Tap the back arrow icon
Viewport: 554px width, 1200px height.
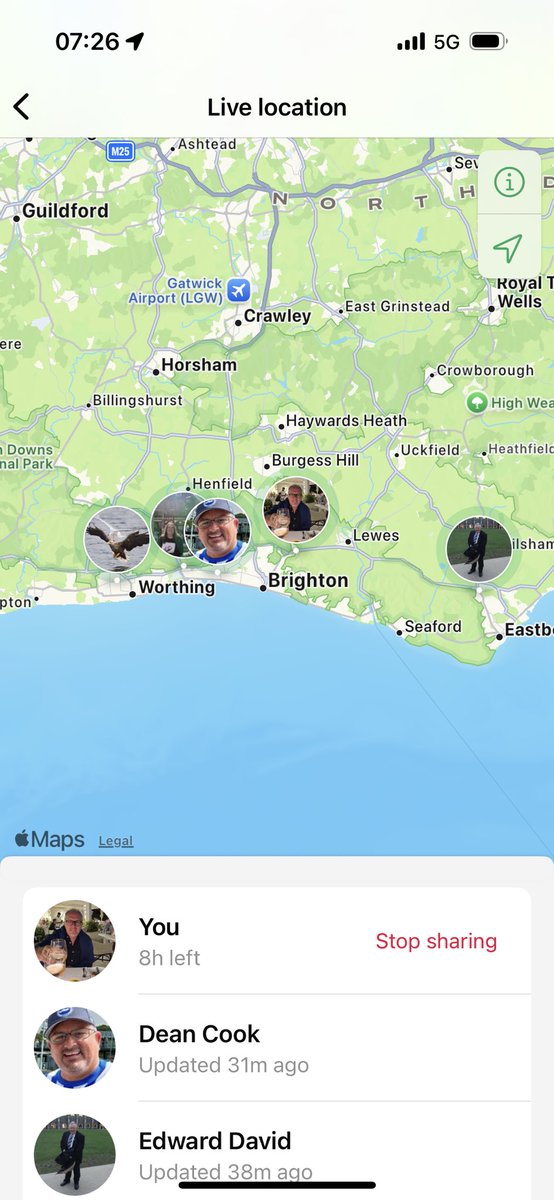[21, 107]
